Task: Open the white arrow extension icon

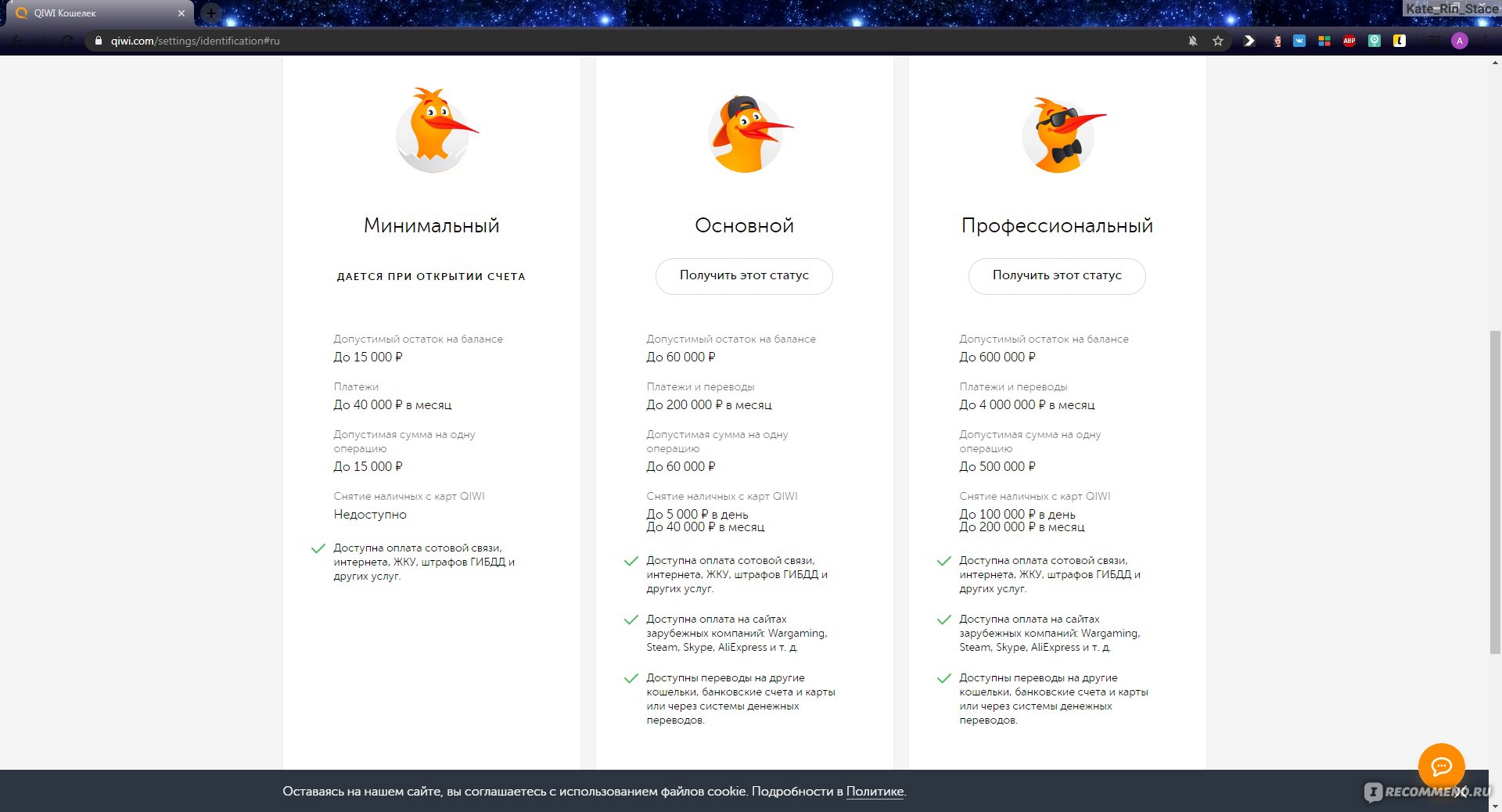Action: 1249,41
